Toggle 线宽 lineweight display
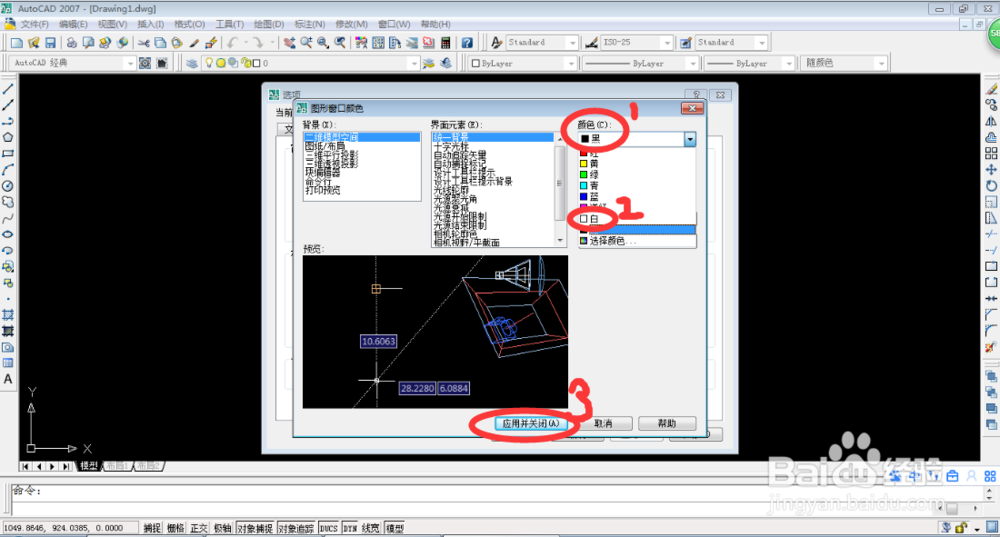The height and width of the screenshot is (537, 1000). (371, 528)
